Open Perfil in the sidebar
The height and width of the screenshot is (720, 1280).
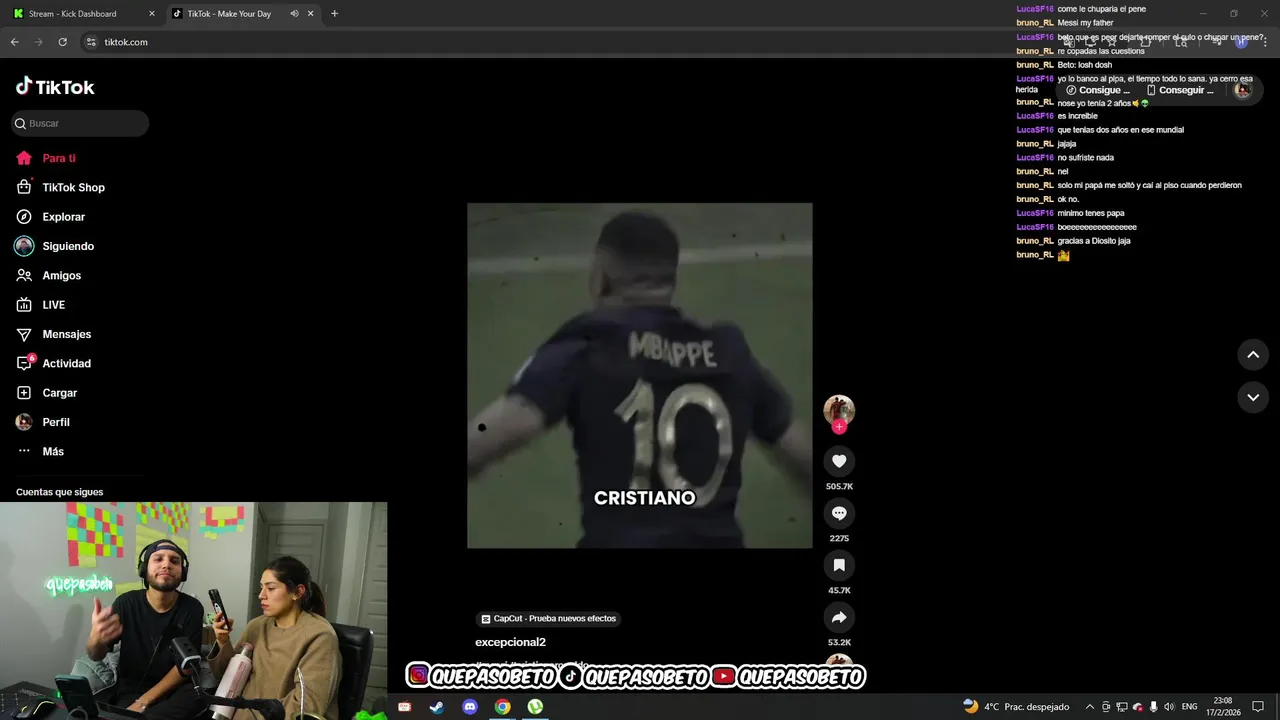(45, 422)
